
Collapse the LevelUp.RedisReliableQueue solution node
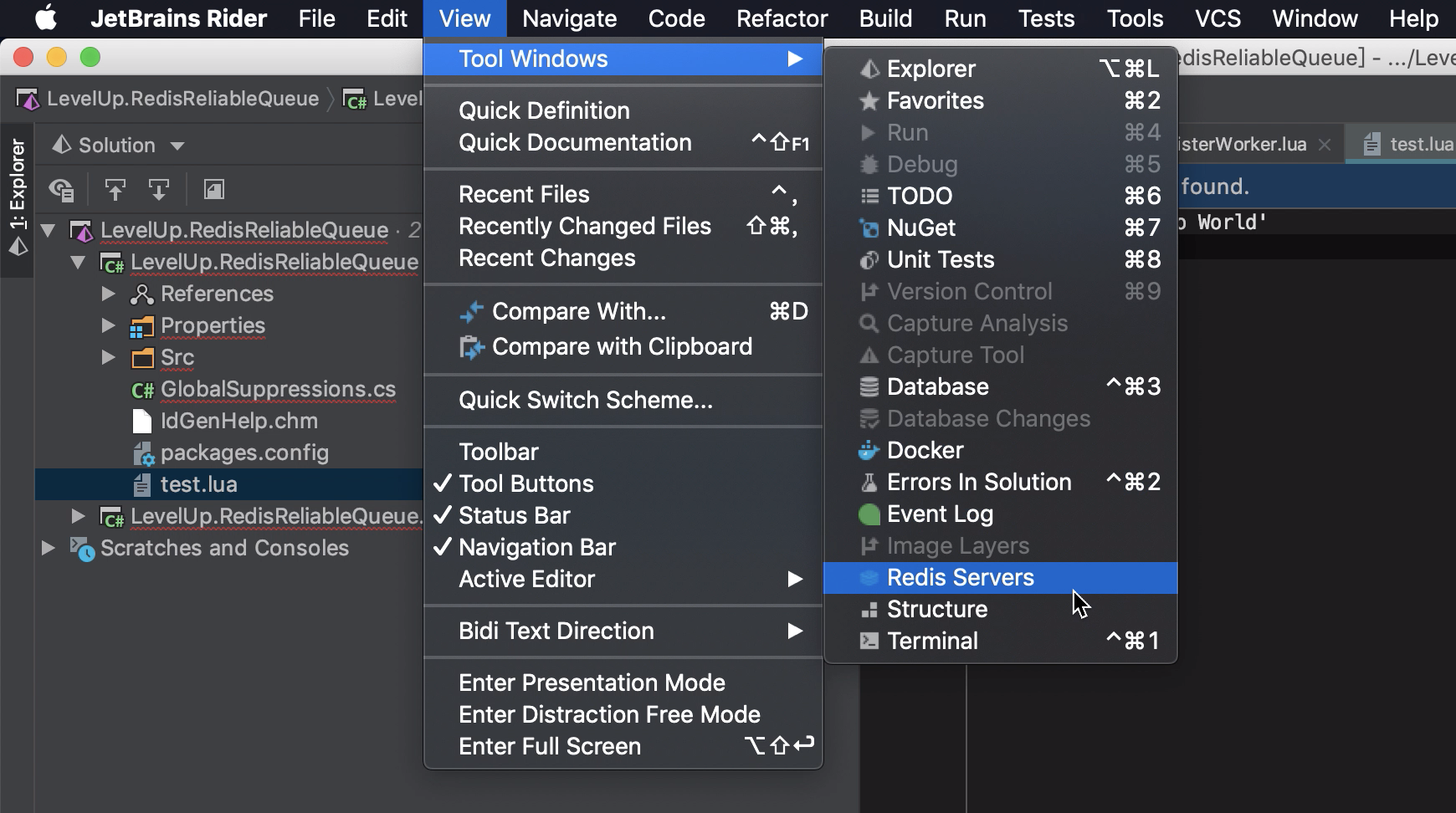(49, 230)
